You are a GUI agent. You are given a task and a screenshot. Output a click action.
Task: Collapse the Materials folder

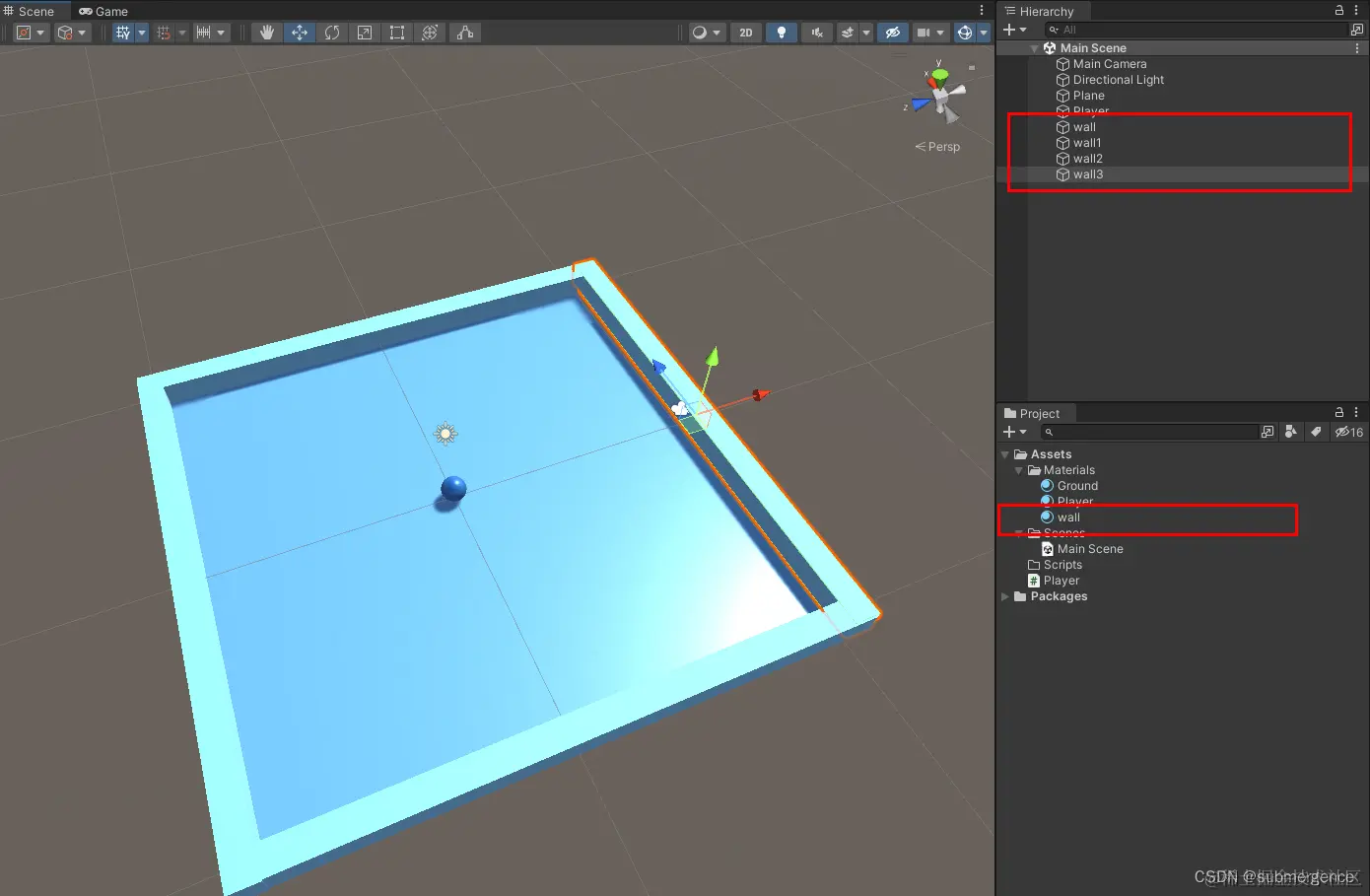point(1019,470)
